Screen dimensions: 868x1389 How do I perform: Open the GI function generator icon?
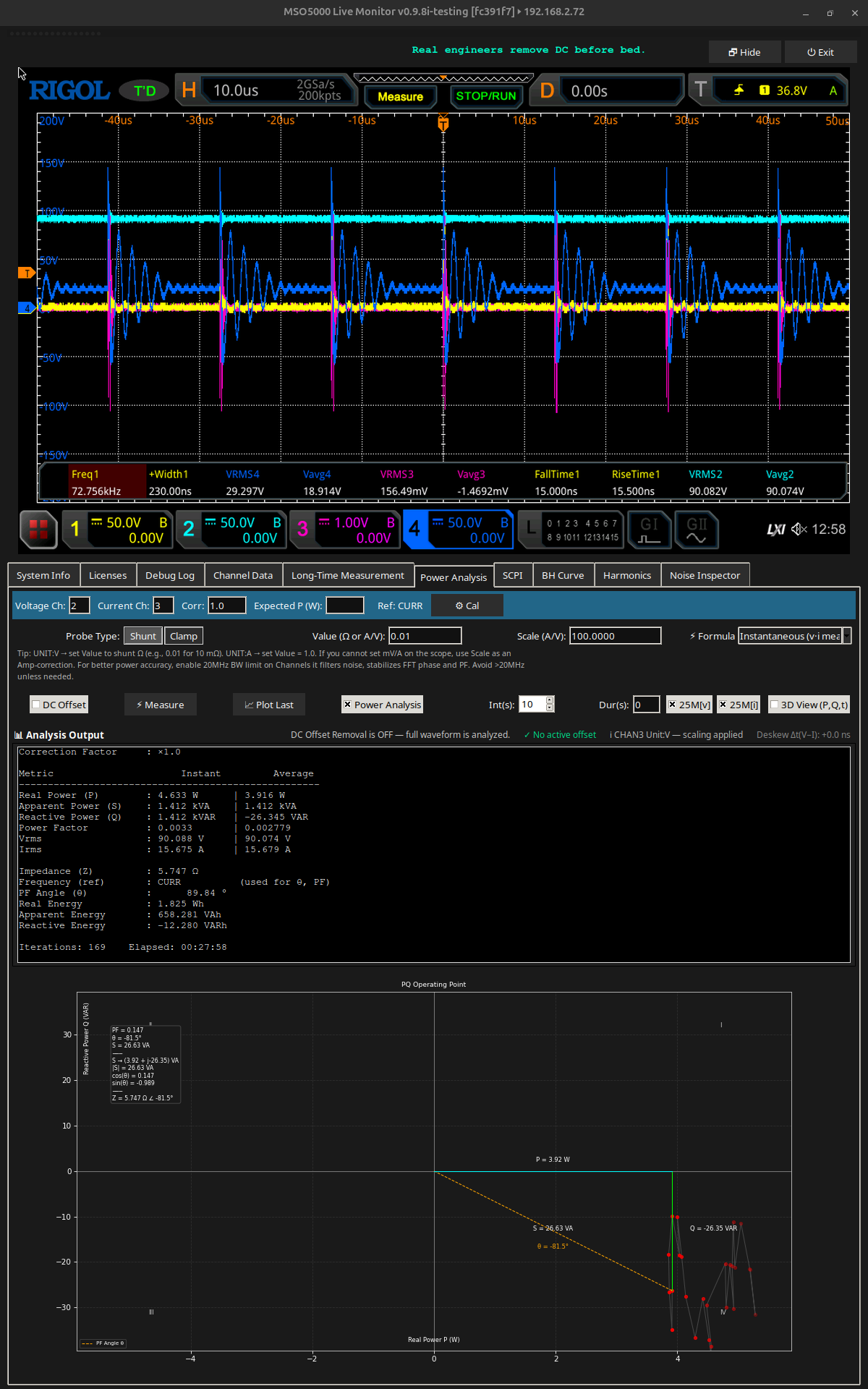tap(649, 529)
